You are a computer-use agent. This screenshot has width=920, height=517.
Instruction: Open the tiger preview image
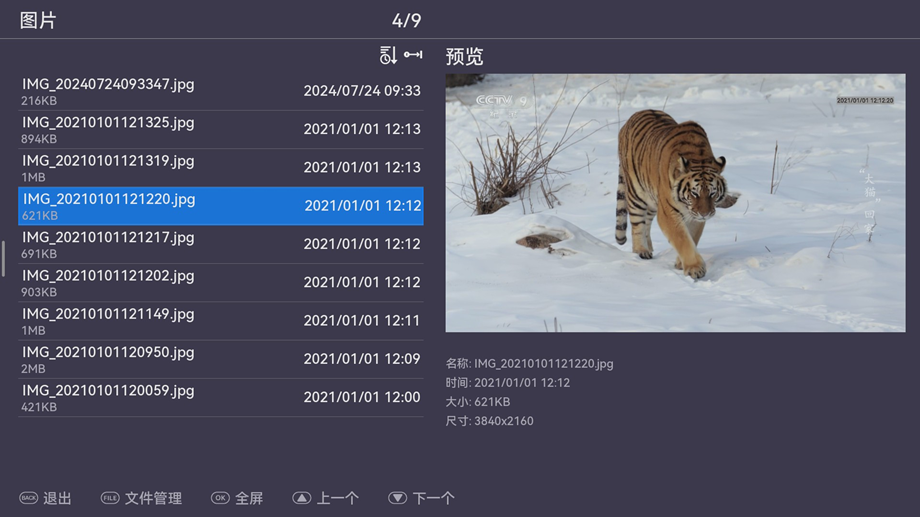(675, 203)
